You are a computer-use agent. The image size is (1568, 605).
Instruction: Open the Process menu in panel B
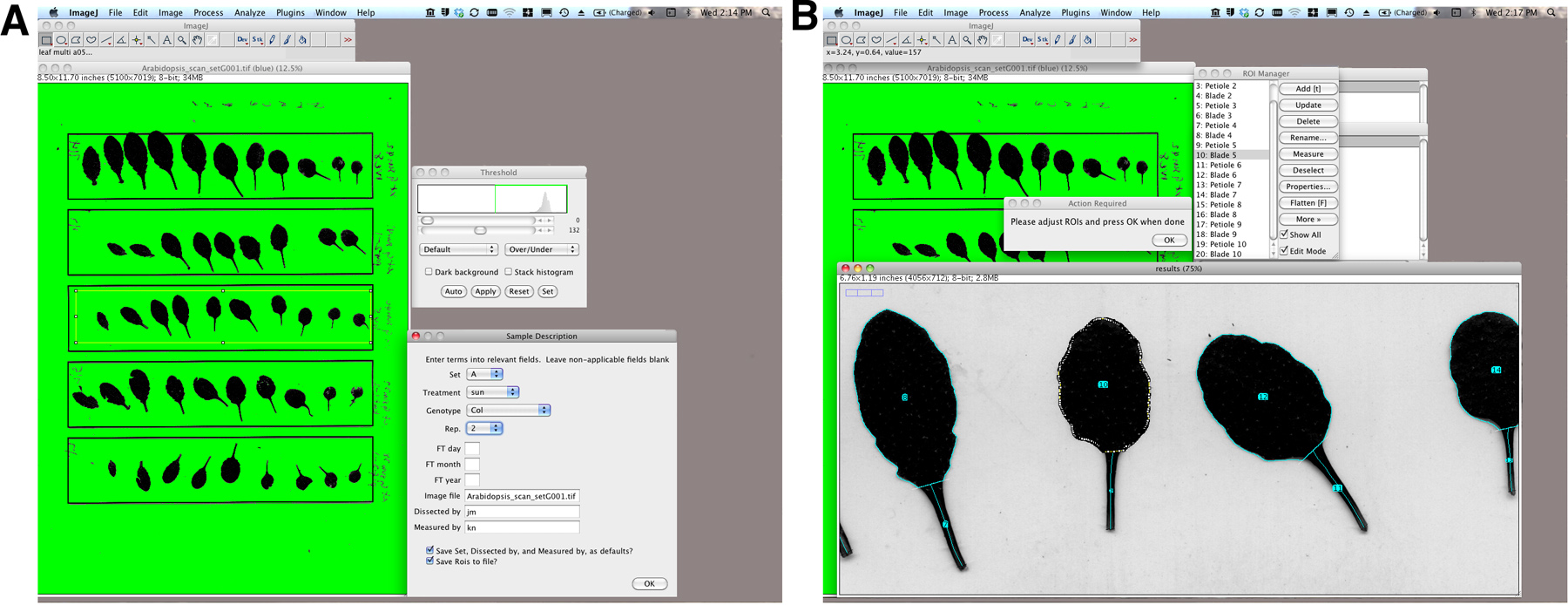[993, 13]
